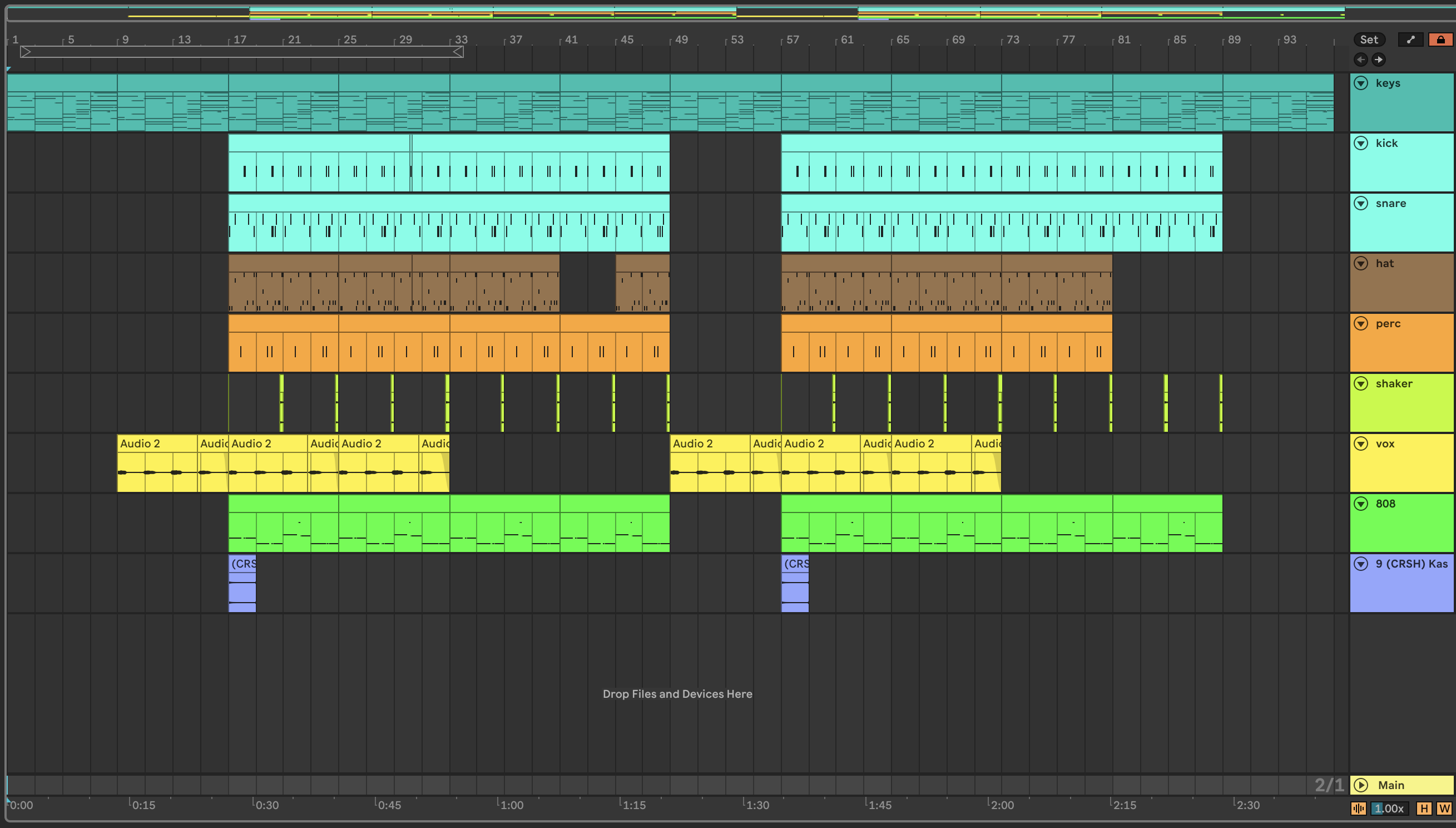
Task: Fold the kick track with its arrow
Action: [1361, 144]
